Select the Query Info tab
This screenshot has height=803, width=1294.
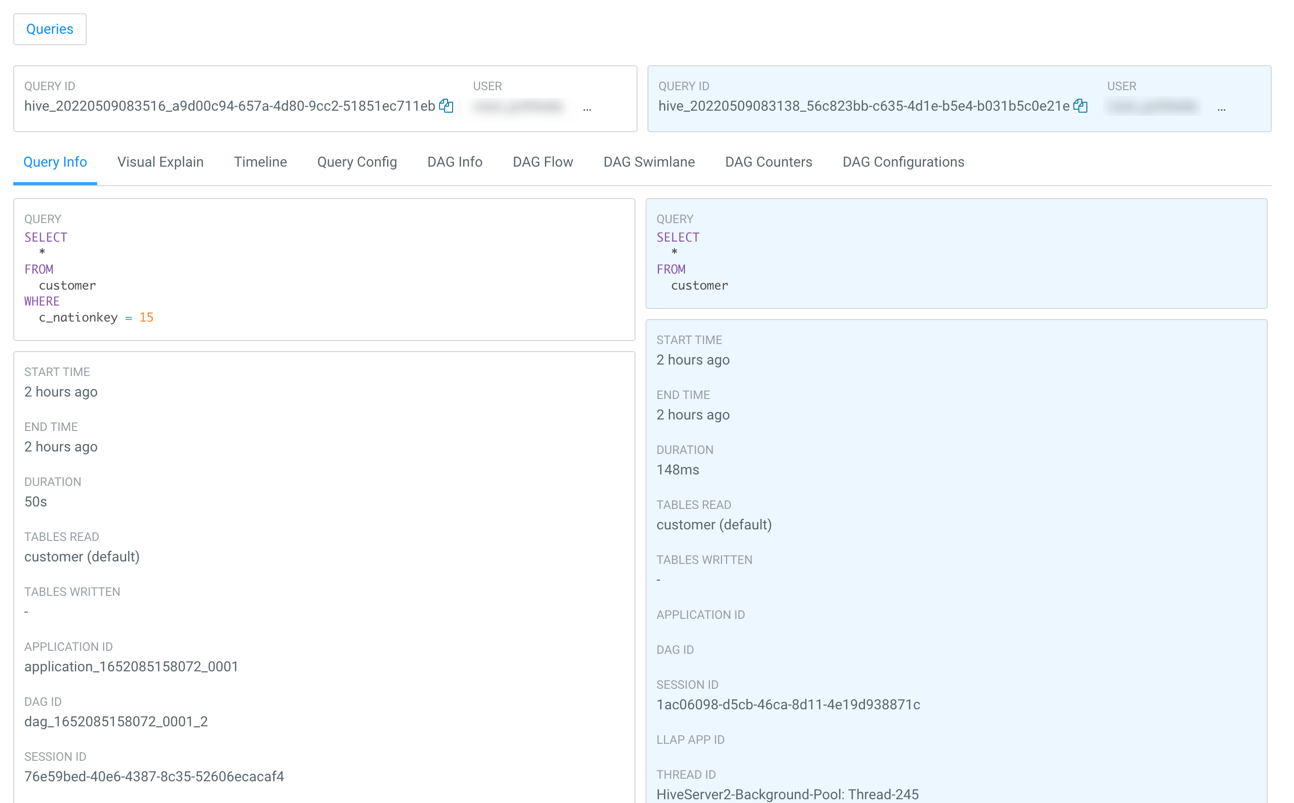pyautogui.click(x=54, y=161)
